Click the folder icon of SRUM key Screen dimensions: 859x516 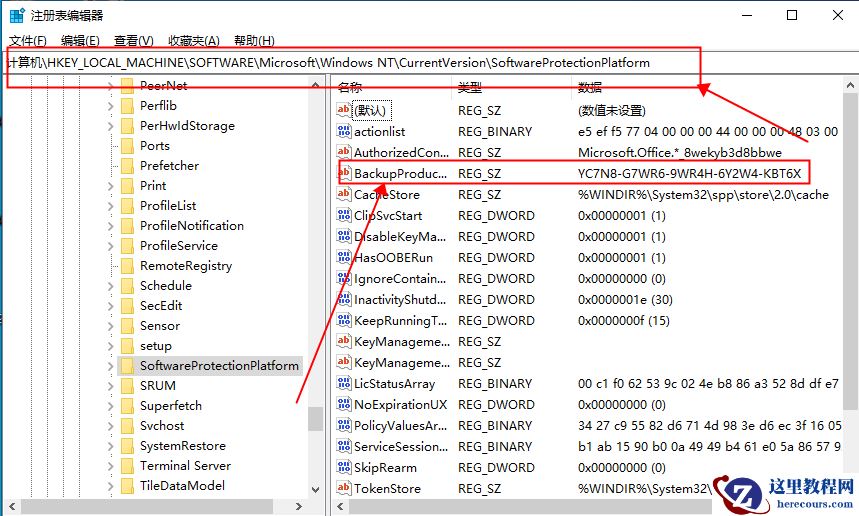point(127,386)
